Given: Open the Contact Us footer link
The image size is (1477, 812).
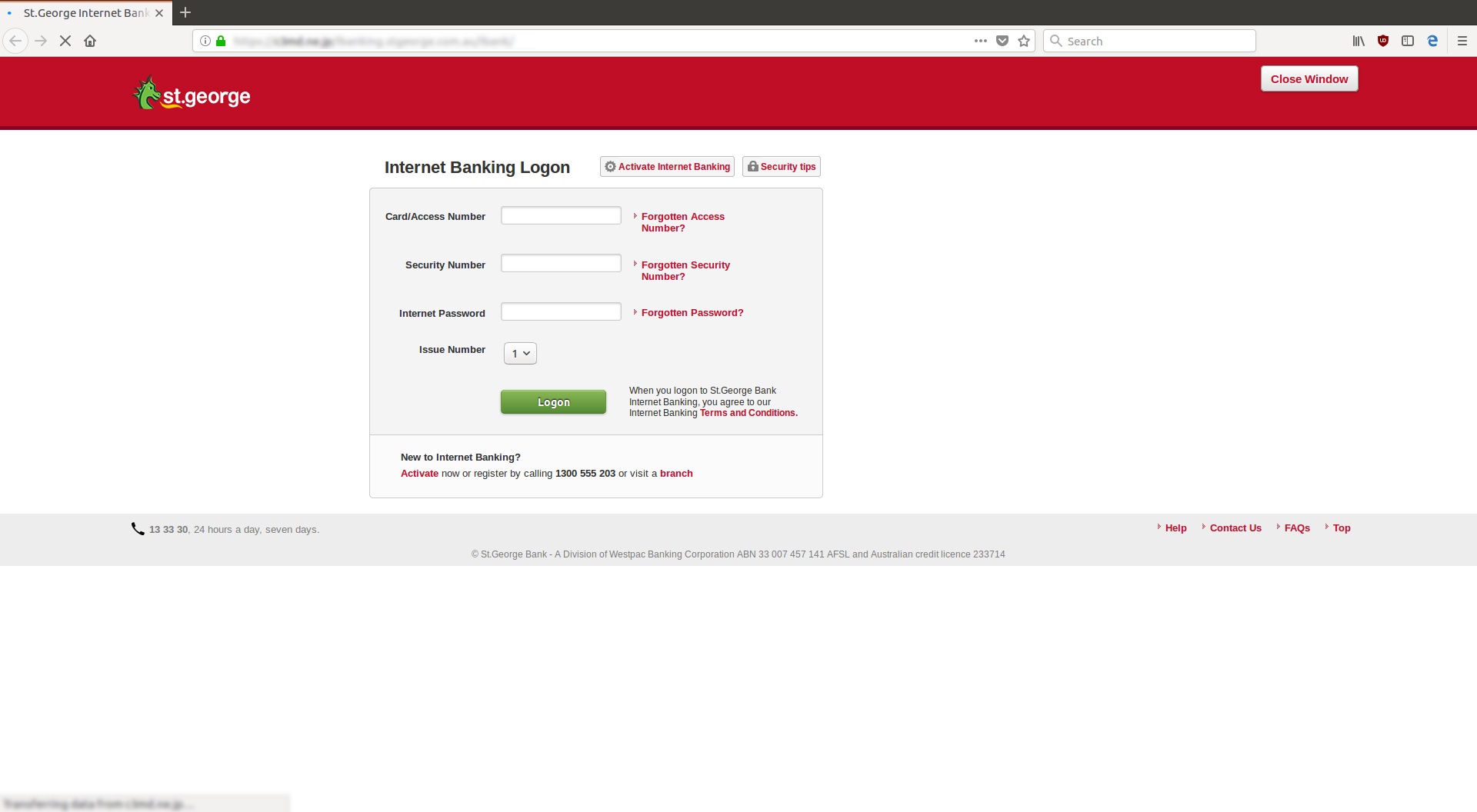Looking at the screenshot, I should tap(1235, 528).
